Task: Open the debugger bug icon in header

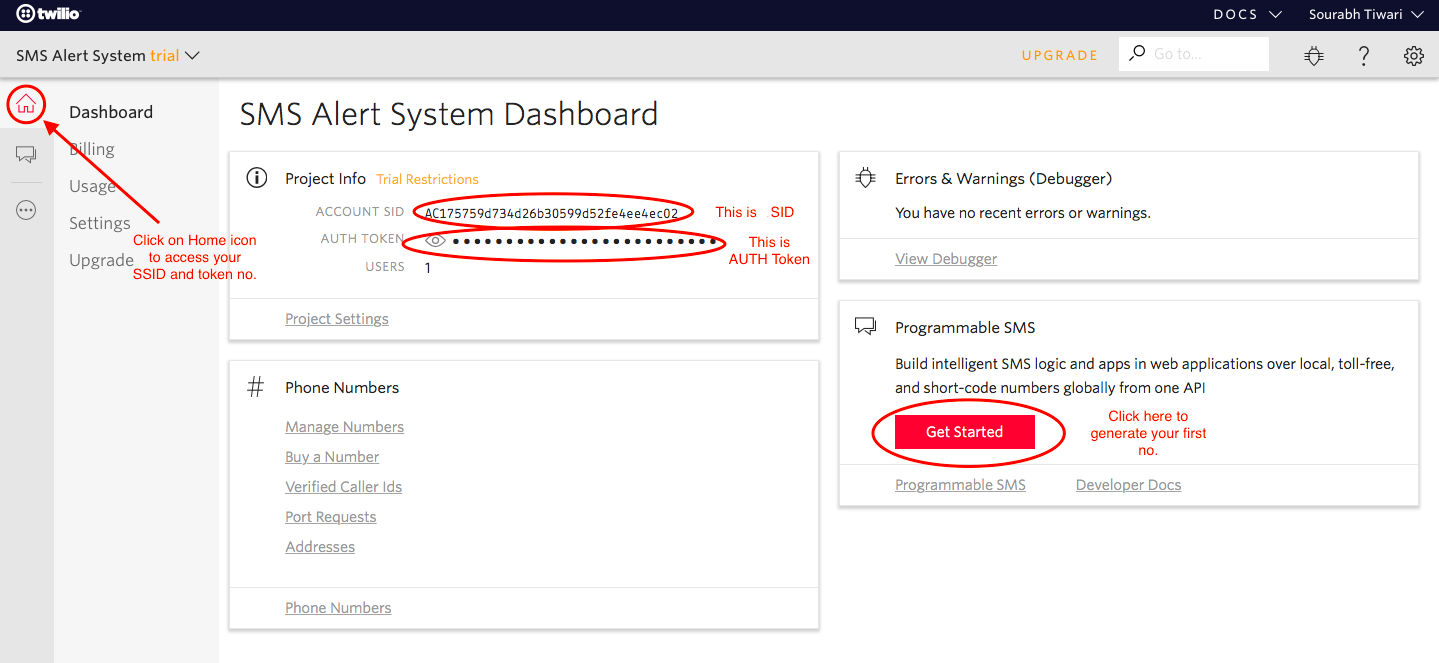Action: pos(1314,56)
